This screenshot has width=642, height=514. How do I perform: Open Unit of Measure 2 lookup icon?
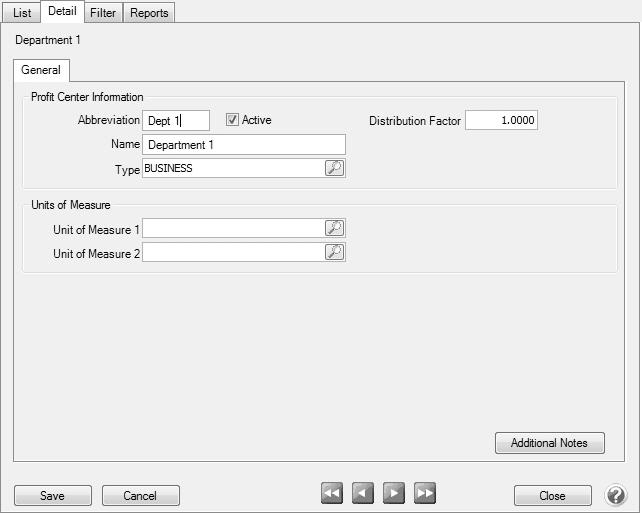(x=335, y=253)
